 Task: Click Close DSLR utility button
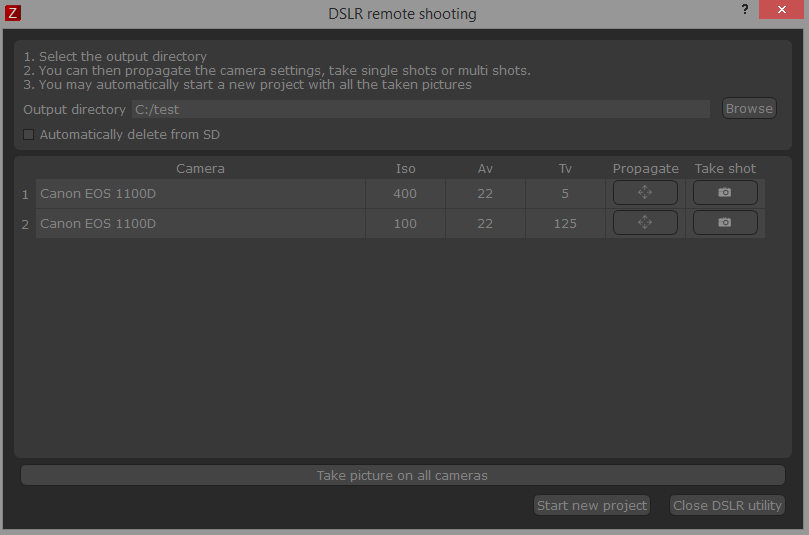pyautogui.click(x=727, y=505)
